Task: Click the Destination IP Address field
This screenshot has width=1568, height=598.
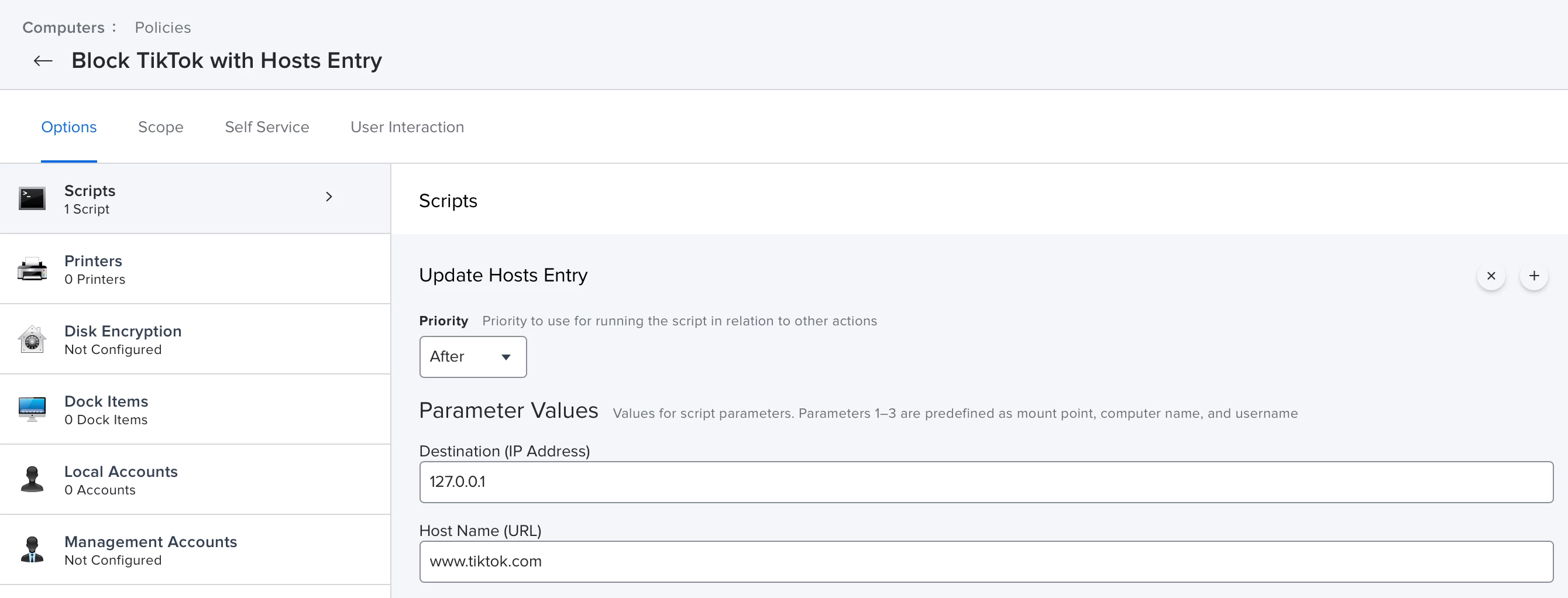Action: (x=986, y=482)
